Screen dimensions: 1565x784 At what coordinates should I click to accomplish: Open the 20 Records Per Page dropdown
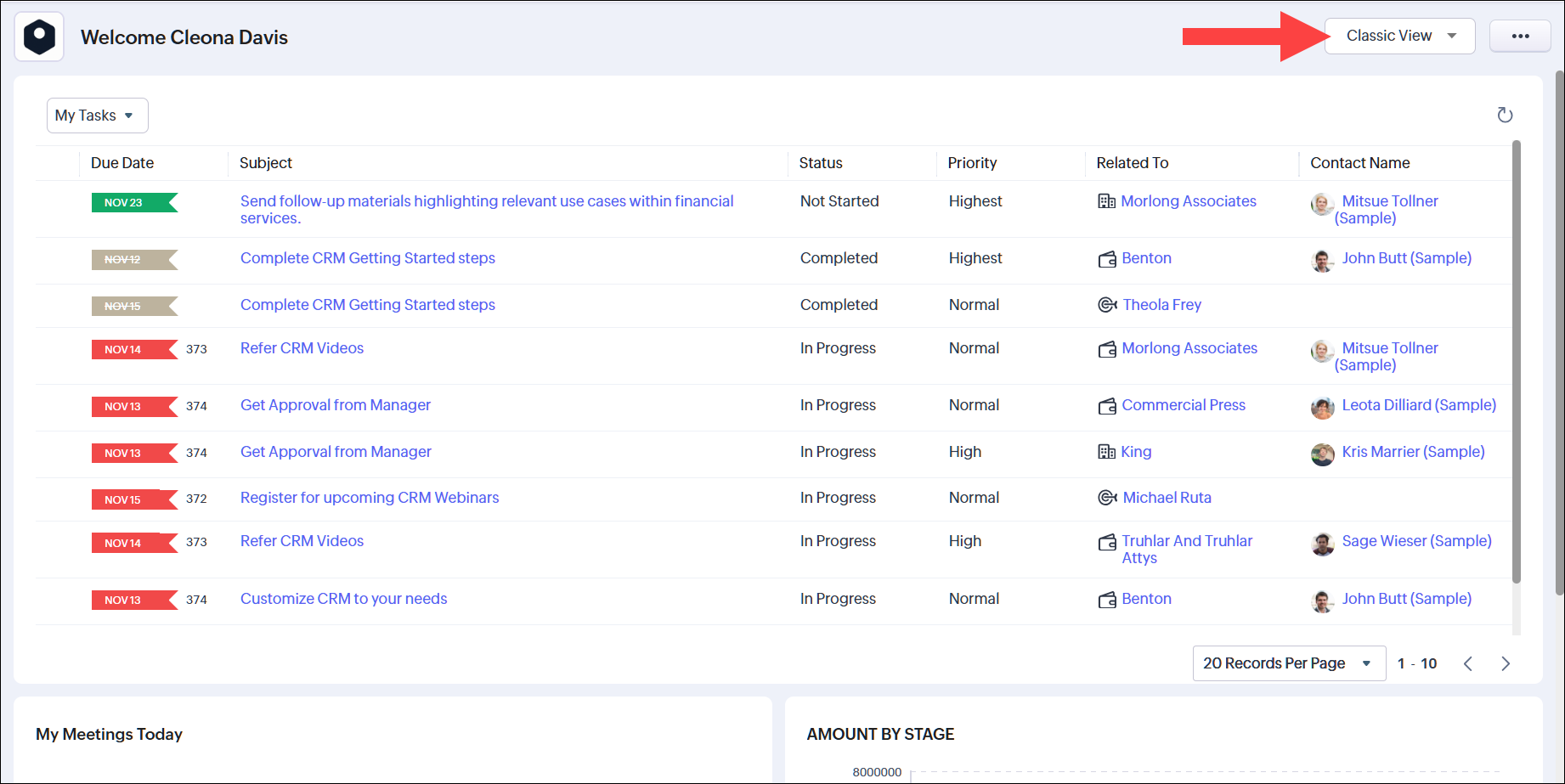1288,663
